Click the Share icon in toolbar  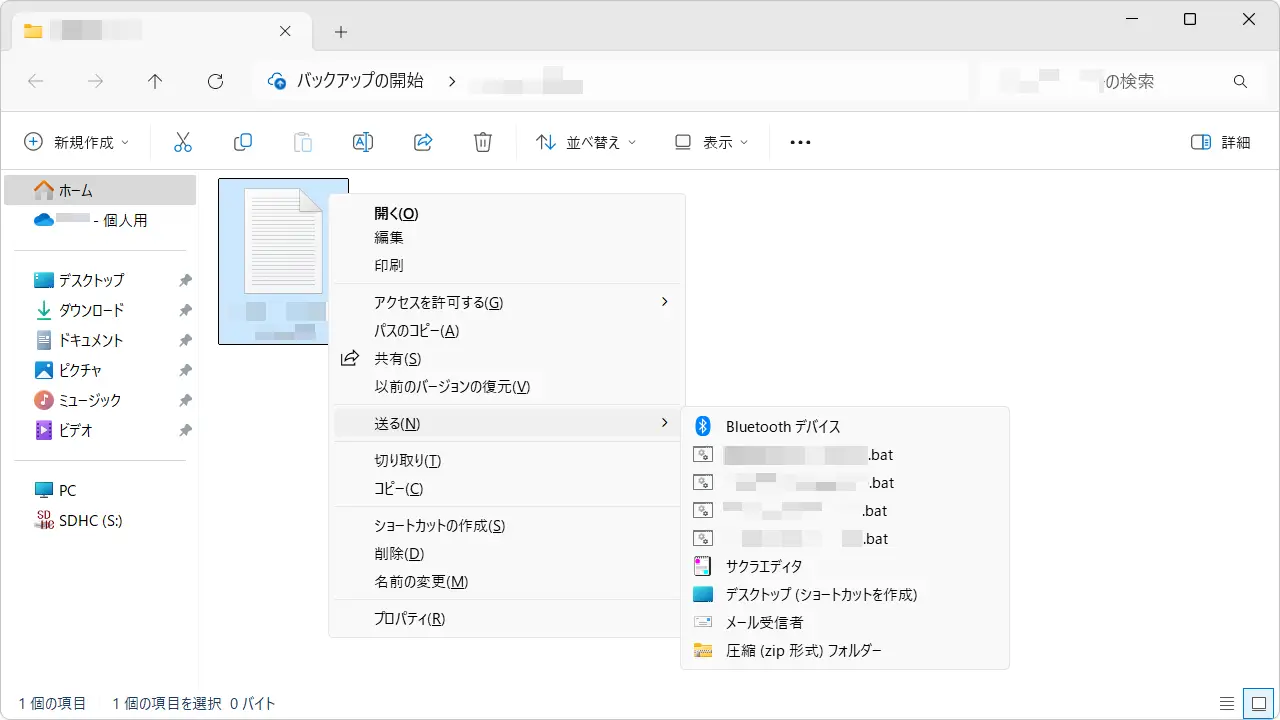tap(422, 142)
